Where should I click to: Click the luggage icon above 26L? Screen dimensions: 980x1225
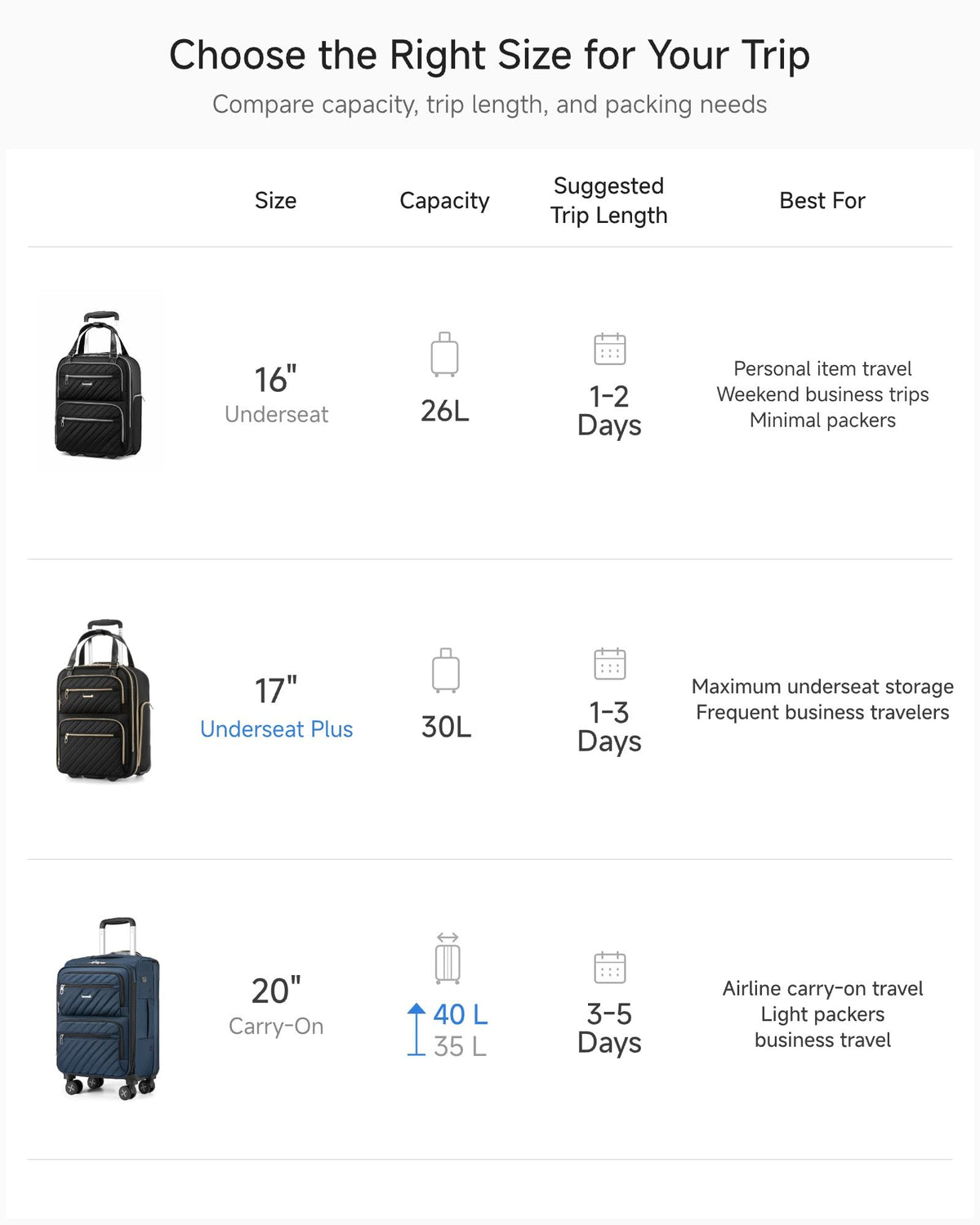pyautogui.click(x=445, y=354)
